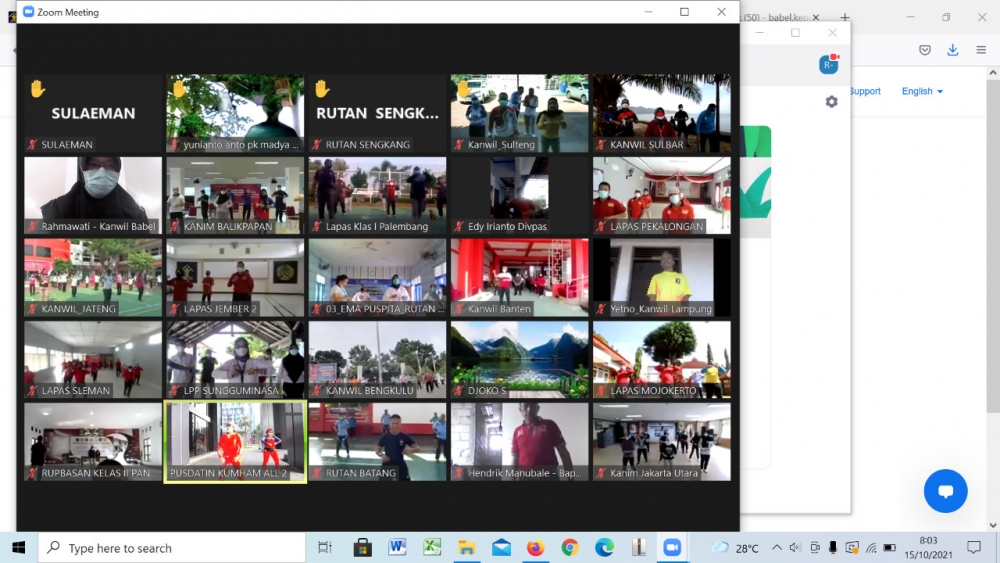Open the blue chat bubble widget

[945, 491]
